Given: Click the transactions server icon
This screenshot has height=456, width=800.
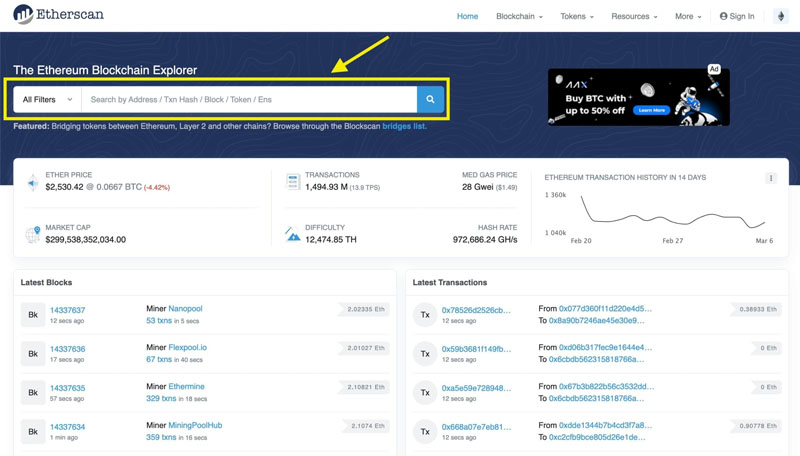Looking at the screenshot, I should click(x=293, y=182).
